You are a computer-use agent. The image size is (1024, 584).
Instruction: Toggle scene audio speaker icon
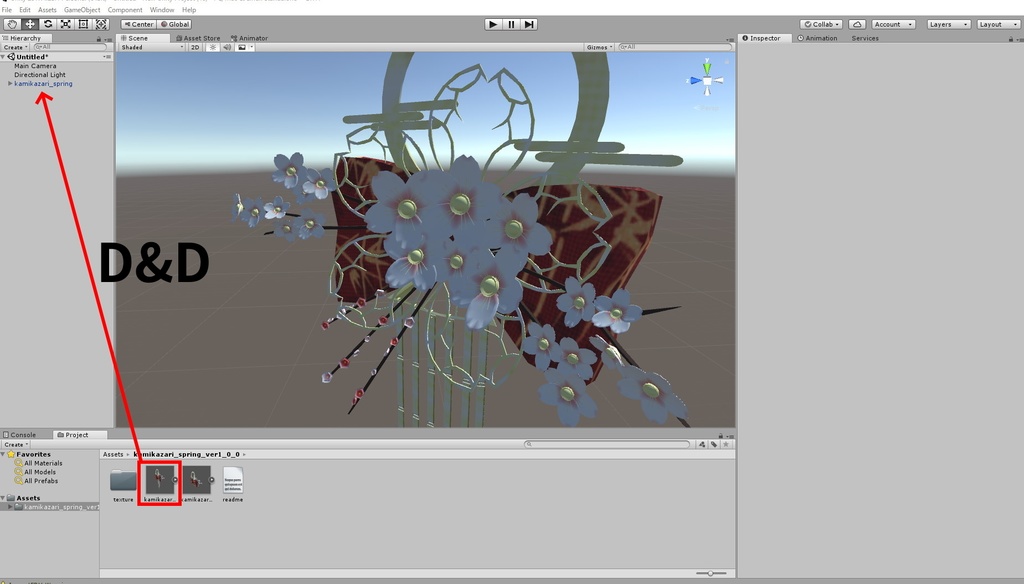pyautogui.click(x=227, y=47)
